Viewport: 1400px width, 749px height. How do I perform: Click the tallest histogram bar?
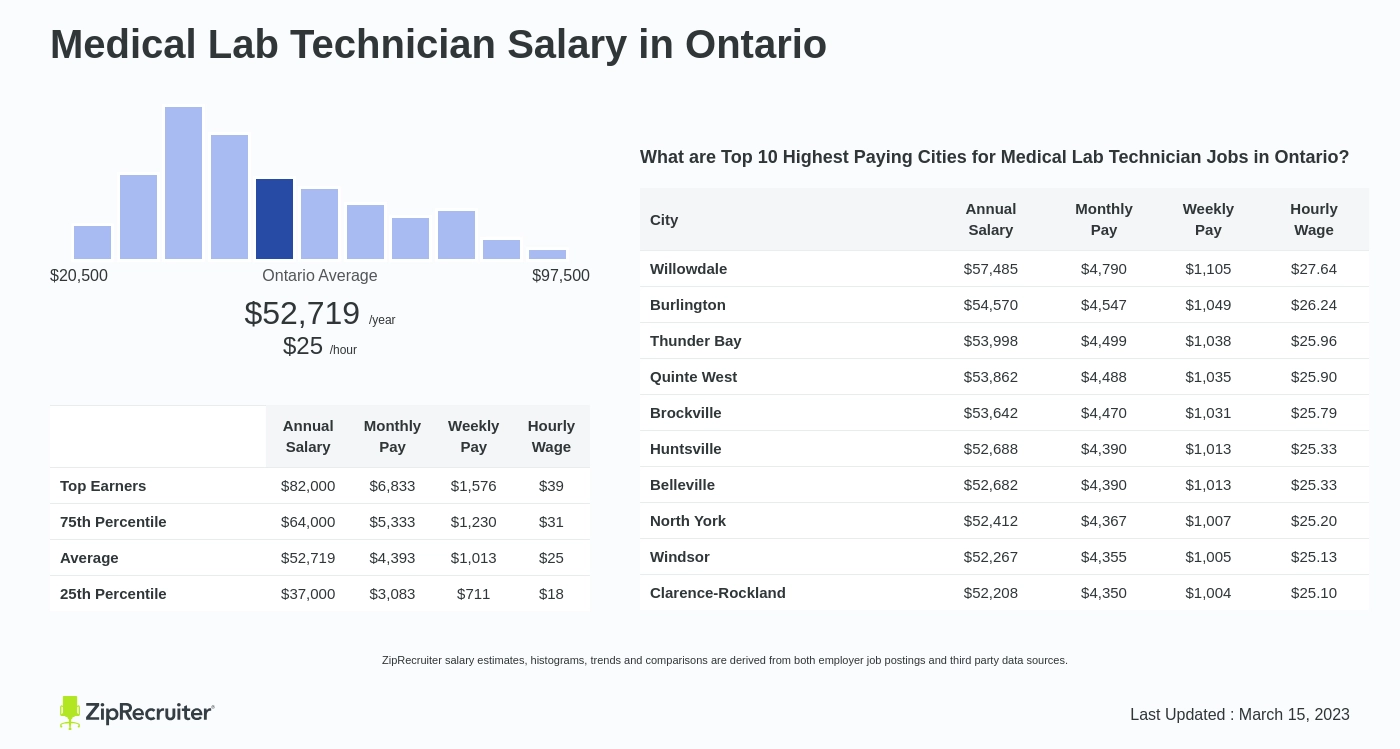[x=183, y=183]
